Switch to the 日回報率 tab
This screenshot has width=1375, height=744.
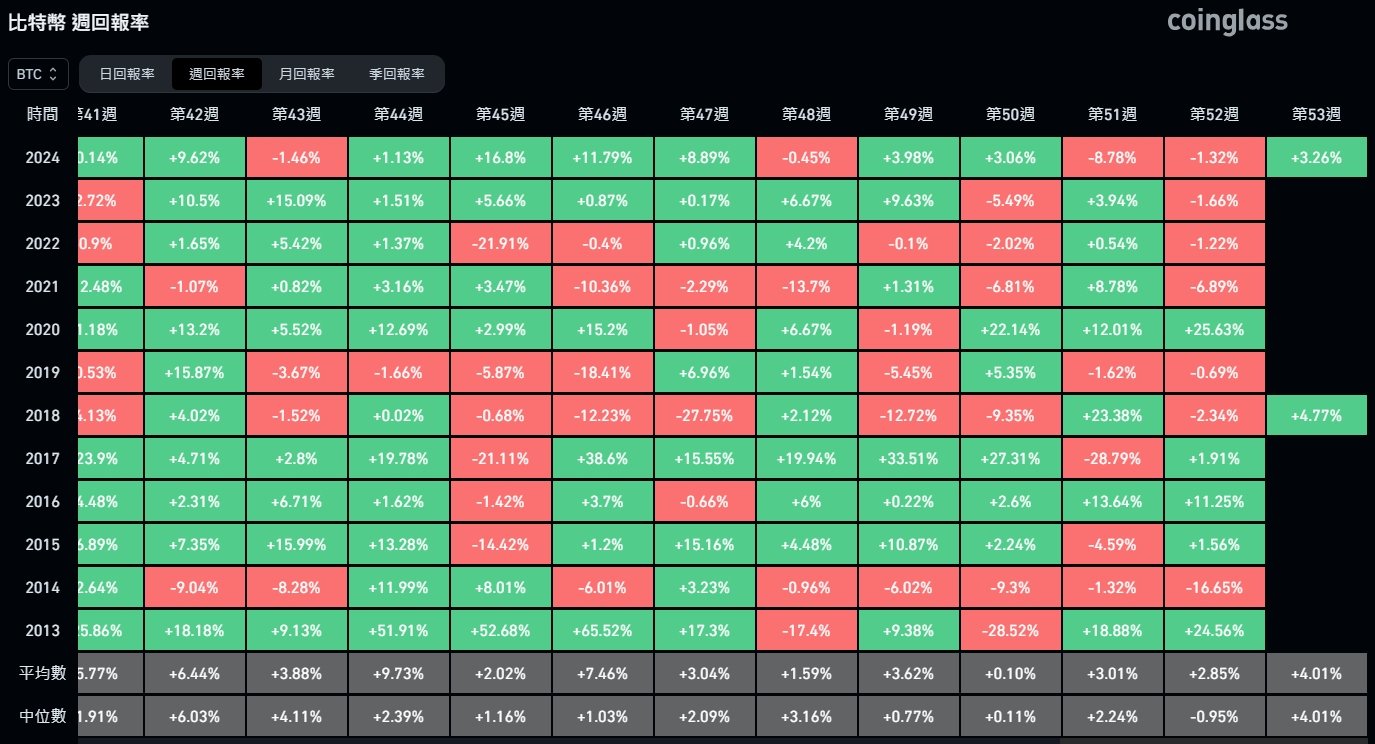pyautogui.click(x=127, y=74)
